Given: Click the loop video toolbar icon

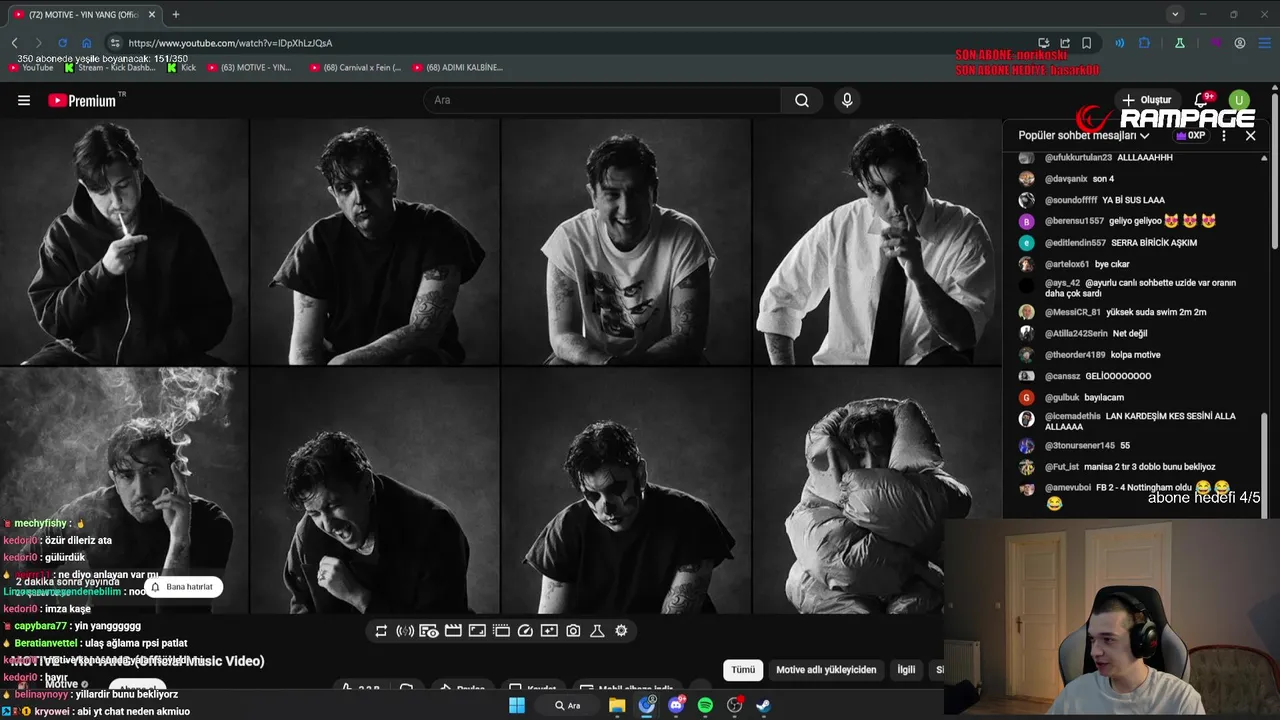Looking at the screenshot, I should point(381,631).
